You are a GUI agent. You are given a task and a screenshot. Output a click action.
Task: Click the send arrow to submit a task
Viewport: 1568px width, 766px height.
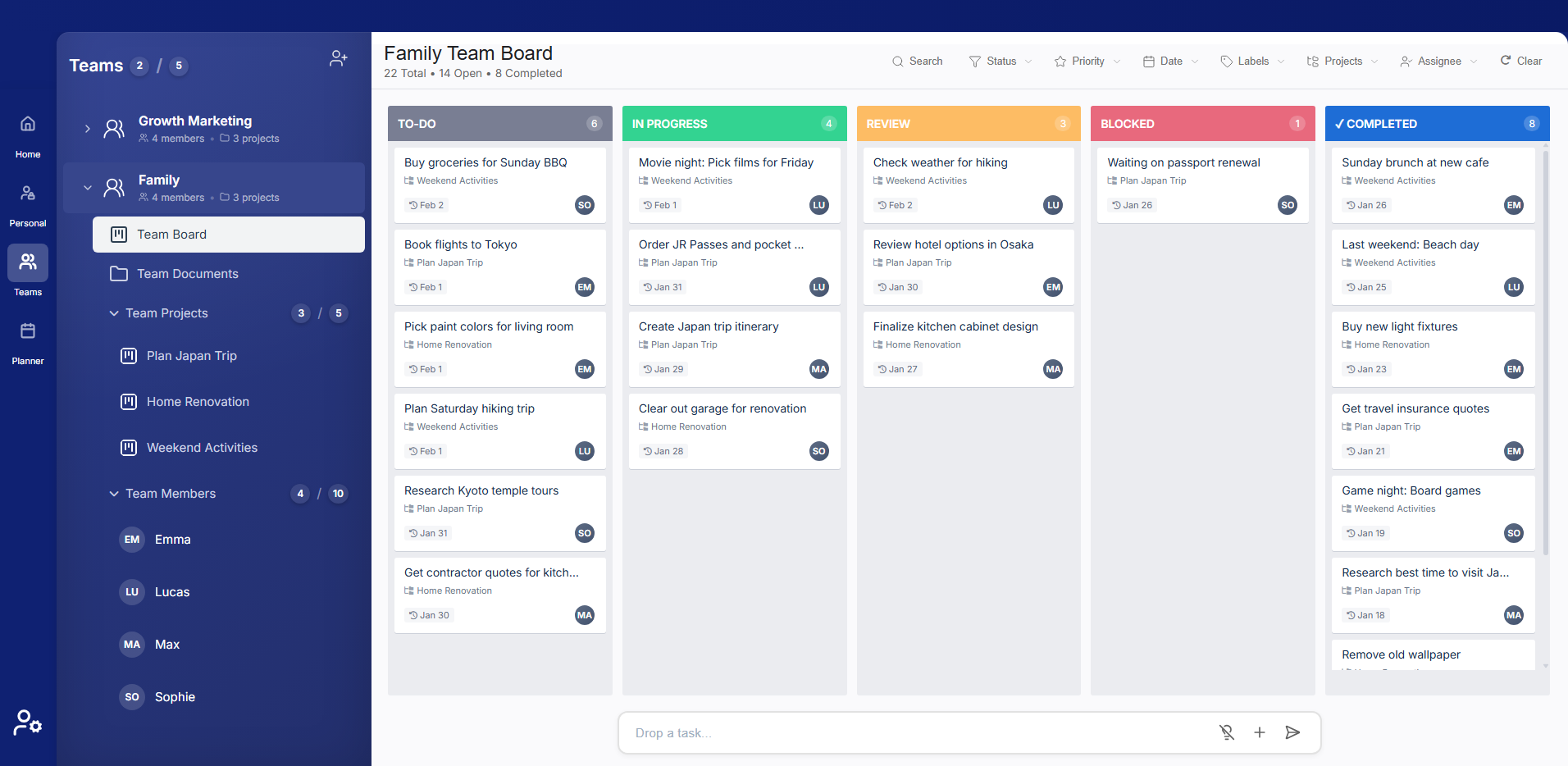1292,732
